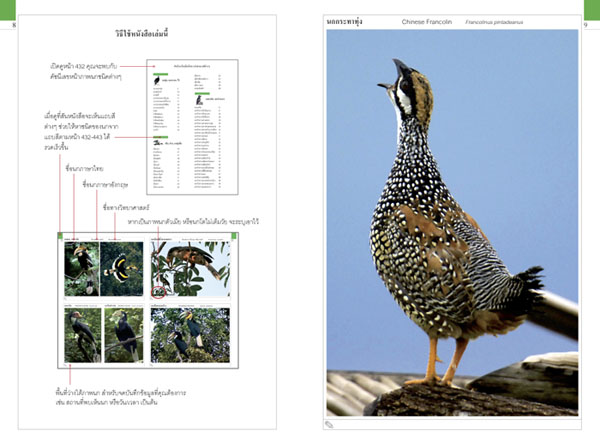The height and width of the screenshot is (443, 600).
Task: Click the caption mentioning pages 432-443
Action: pyautogui.click(x=81, y=131)
